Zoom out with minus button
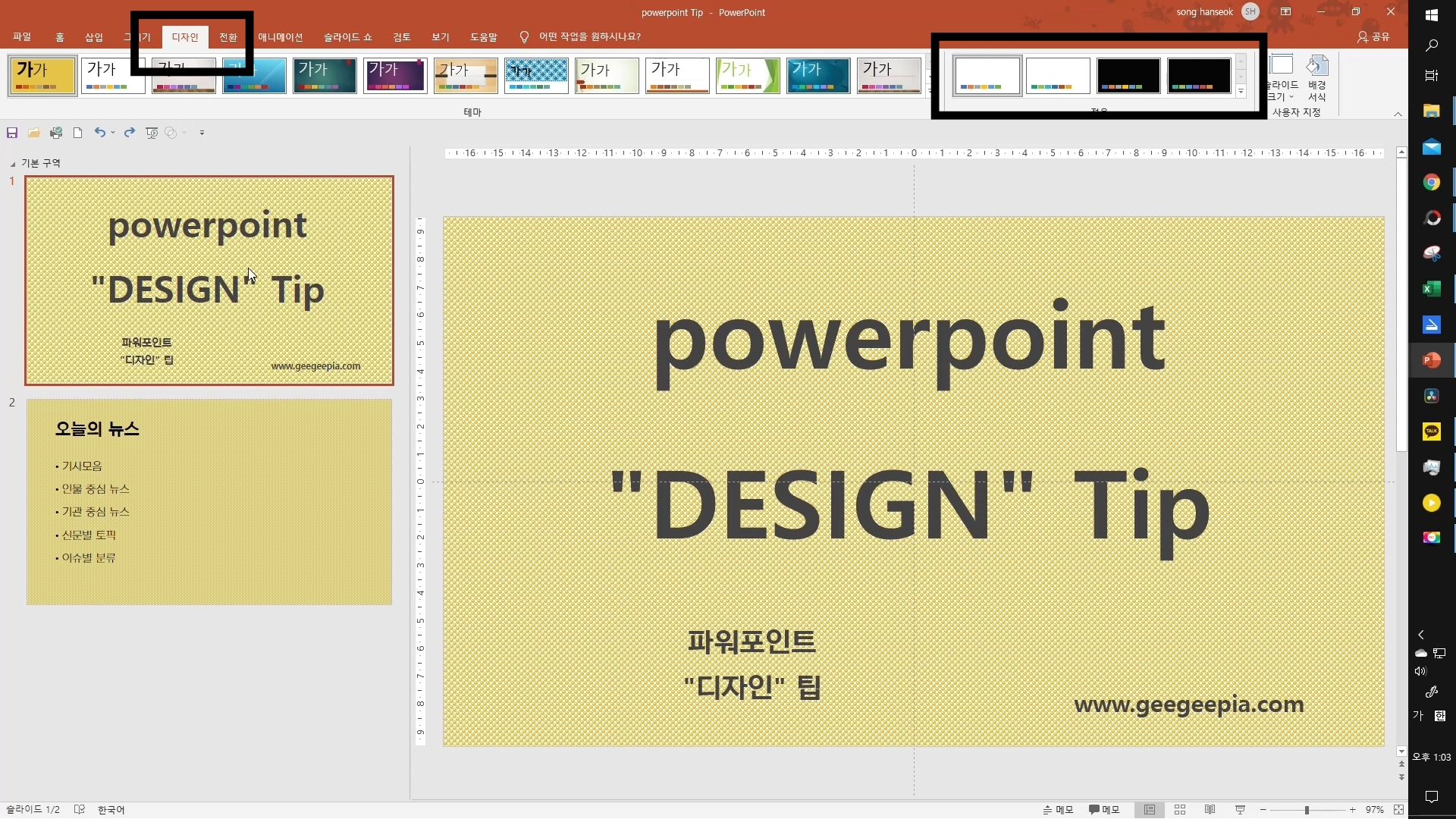1456x819 pixels. tap(1263, 810)
